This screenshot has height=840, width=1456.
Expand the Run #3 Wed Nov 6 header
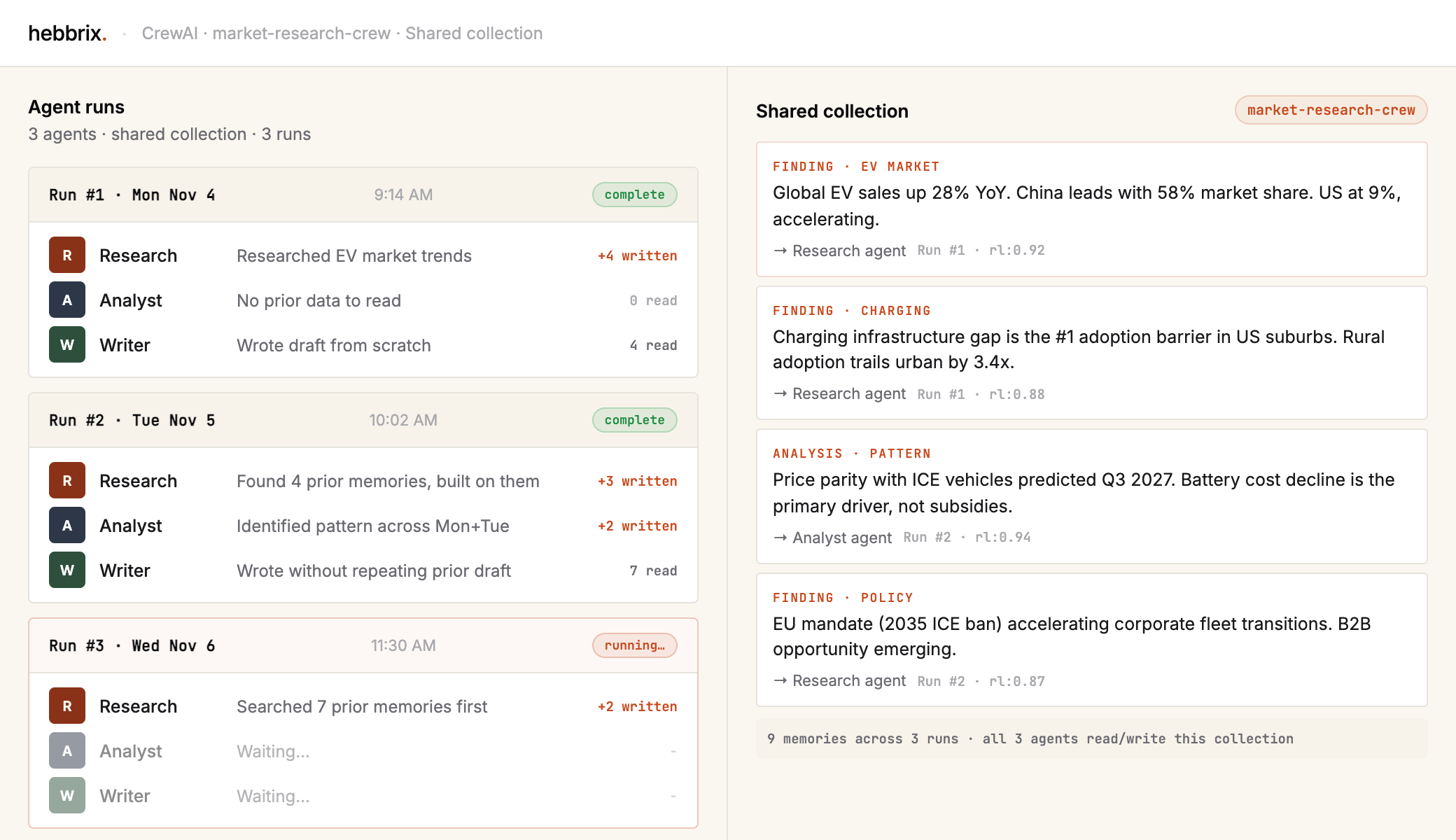tap(363, 645)
